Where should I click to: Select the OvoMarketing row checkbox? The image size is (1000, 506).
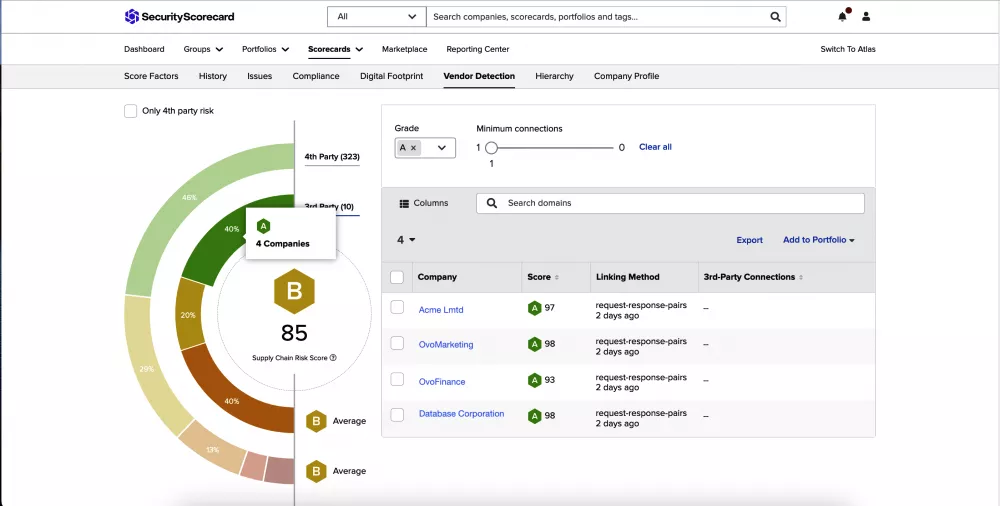click(397, 343)
